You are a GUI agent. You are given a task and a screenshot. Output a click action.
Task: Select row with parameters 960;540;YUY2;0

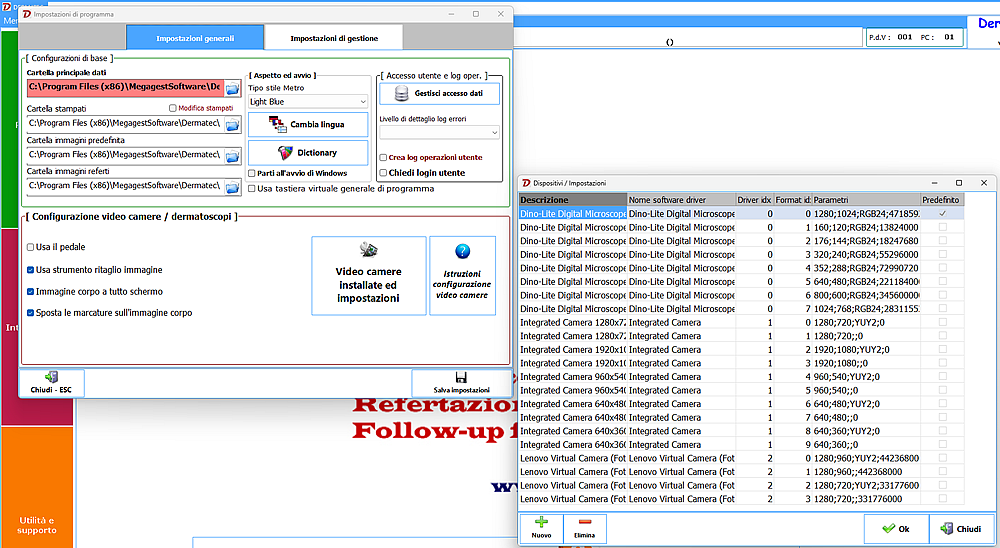point(742,376)
